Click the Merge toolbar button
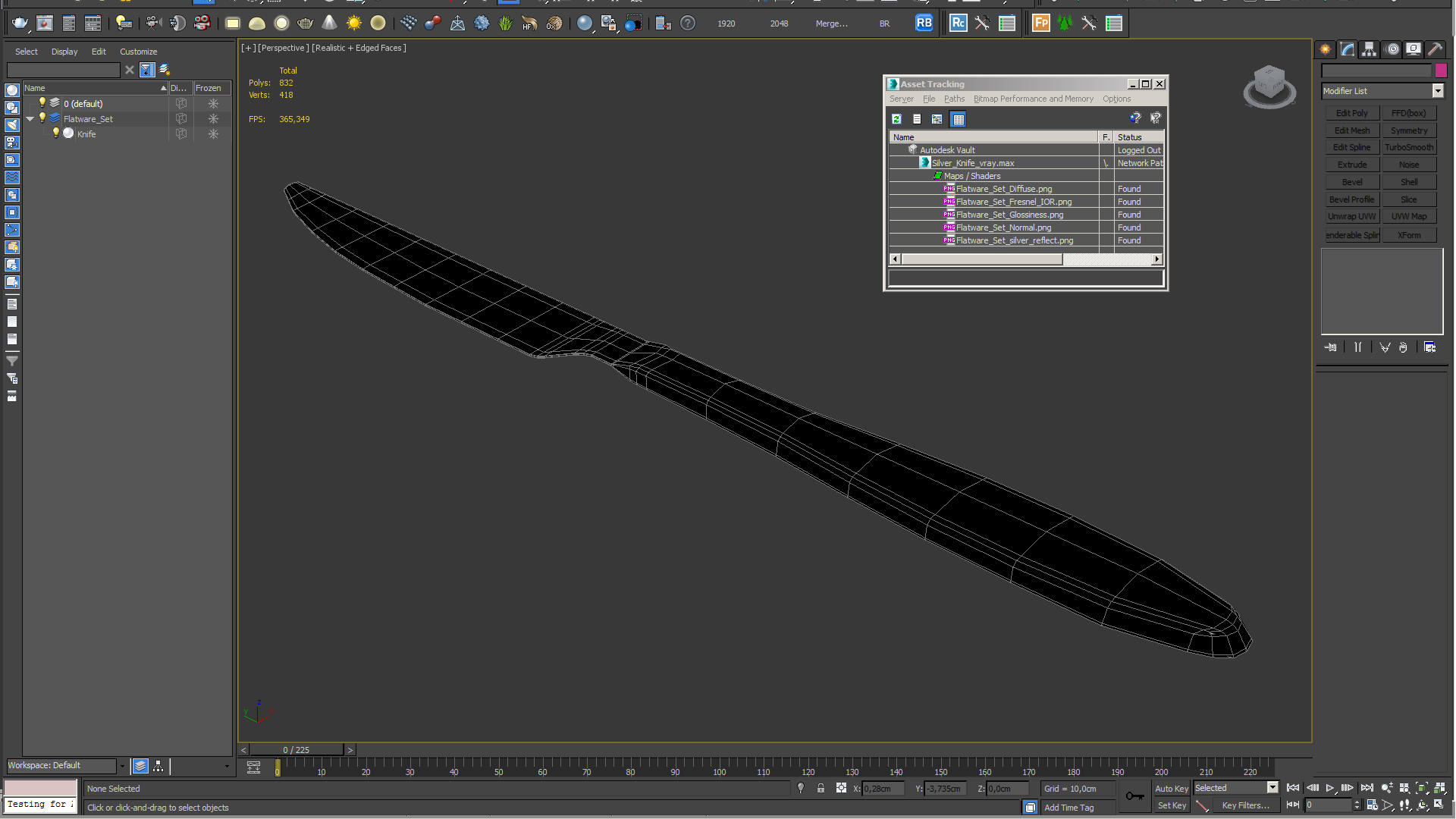 click(x=831, y=24)
